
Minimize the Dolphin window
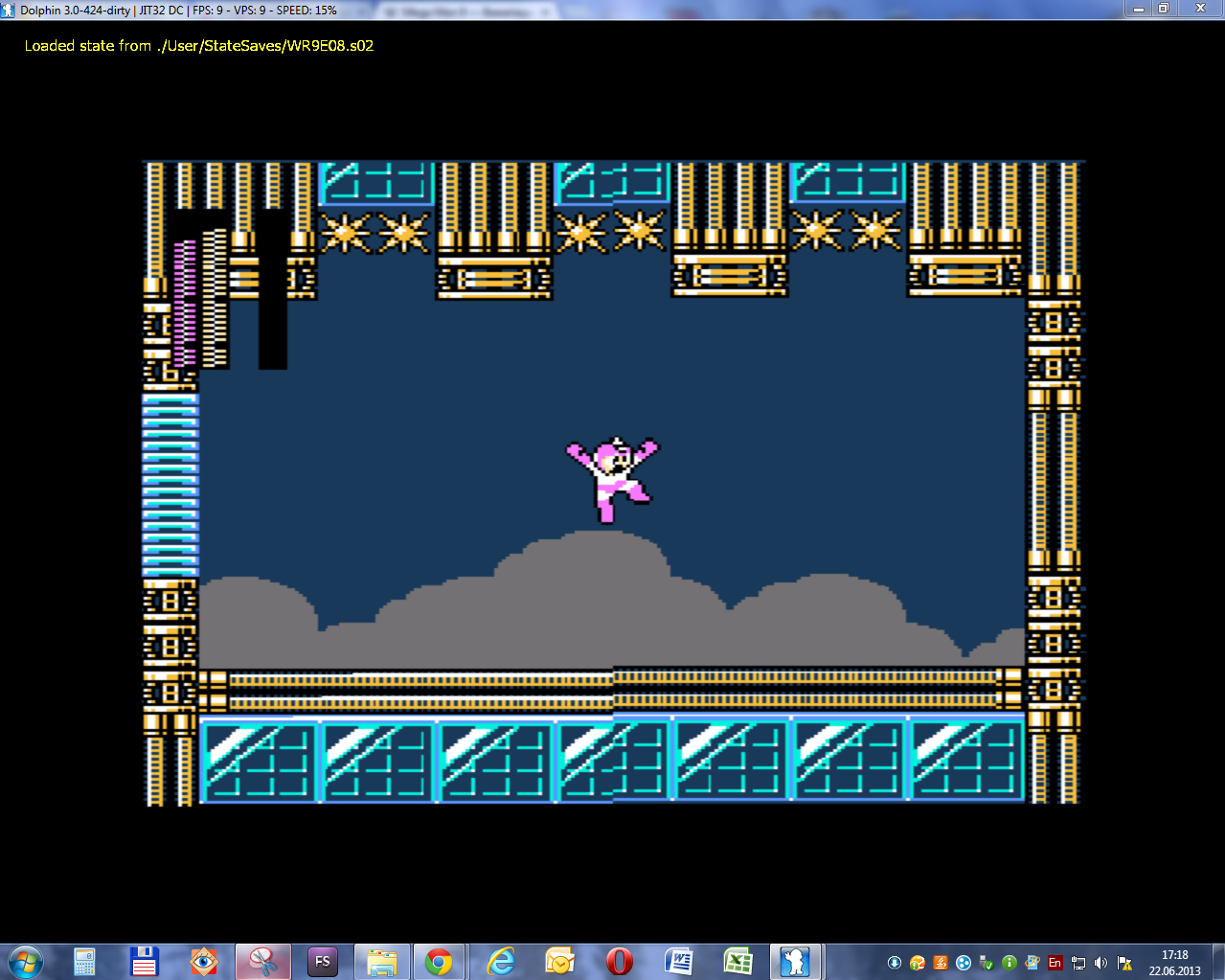point(1139,9)
